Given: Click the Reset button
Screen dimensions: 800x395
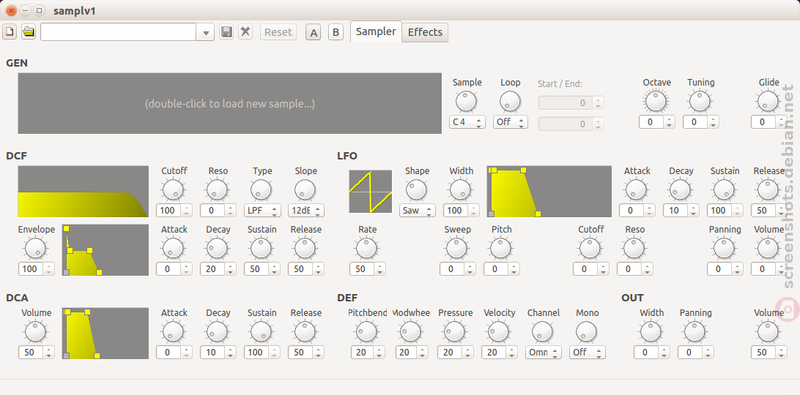Looking at the screenshot, I should [278, 32].
